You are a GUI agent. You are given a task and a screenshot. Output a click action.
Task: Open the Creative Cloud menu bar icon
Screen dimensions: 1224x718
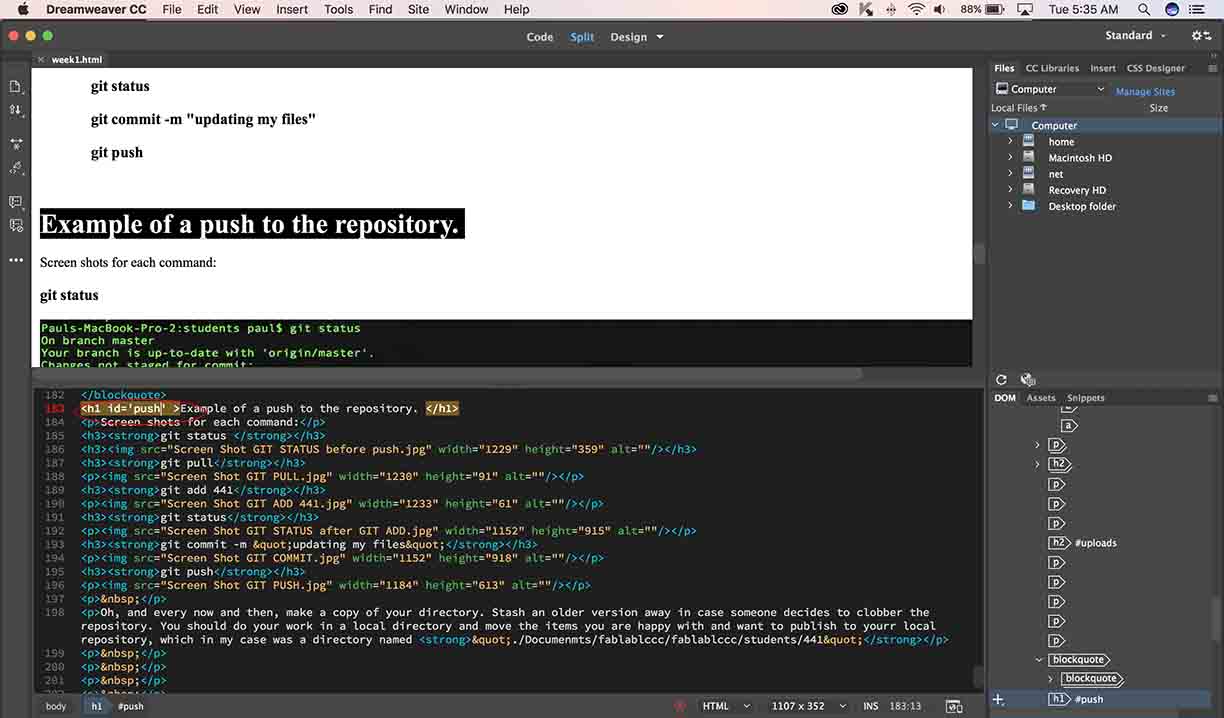[840, 9]
